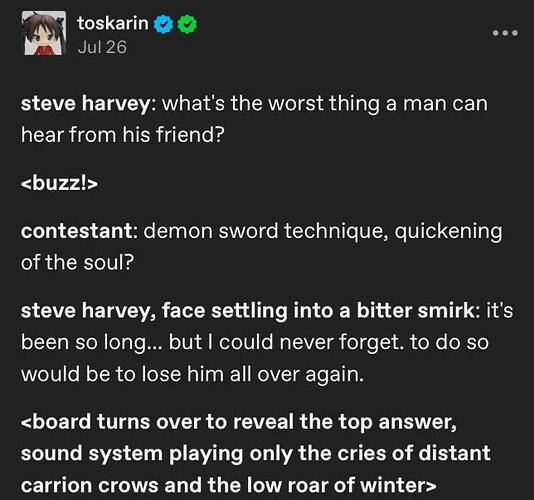Open the Jul 26 post timestamp
This screenshot has width=534, height=500.
click(x=102, y=47)
